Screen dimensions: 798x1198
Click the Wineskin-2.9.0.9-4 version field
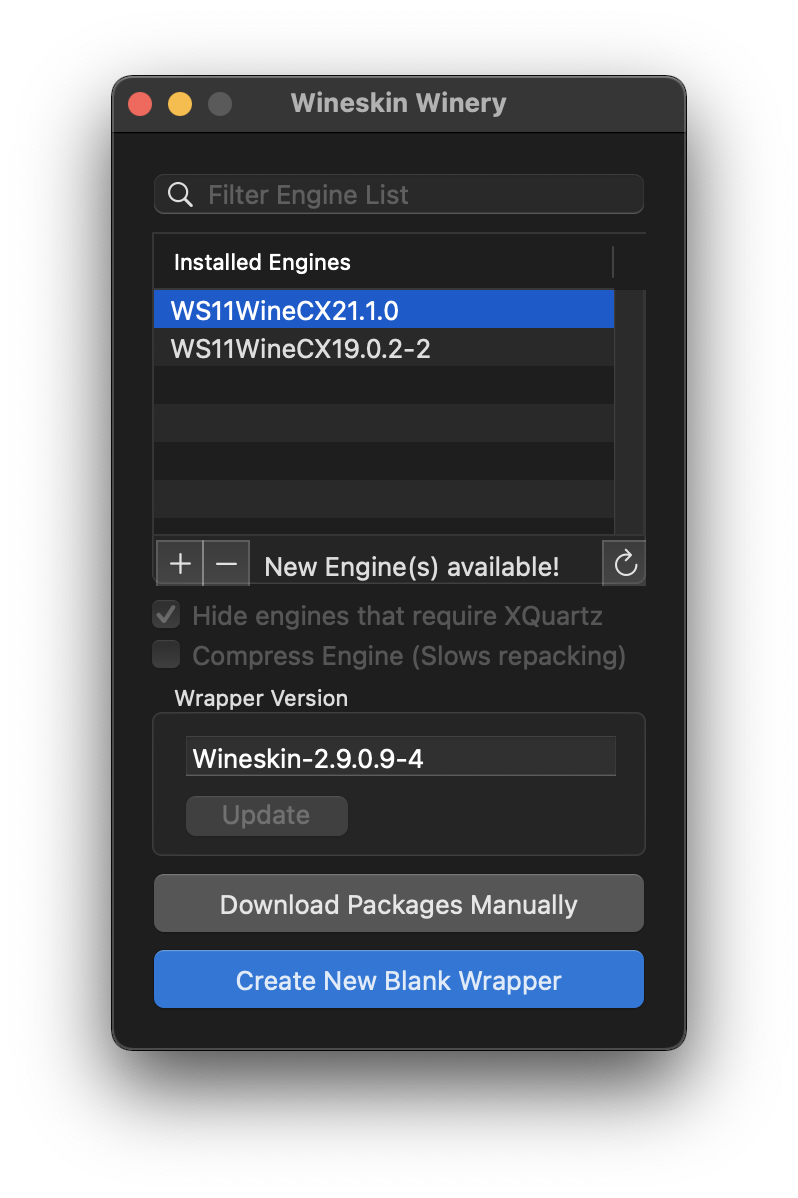[x=400, y=757]
